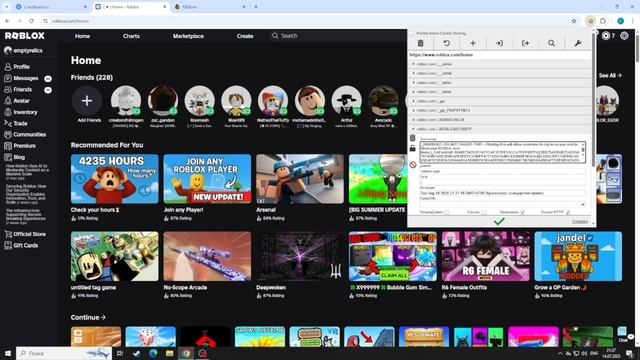Collapse the ROBLOSECURITY cookie row

click(500, 129)
